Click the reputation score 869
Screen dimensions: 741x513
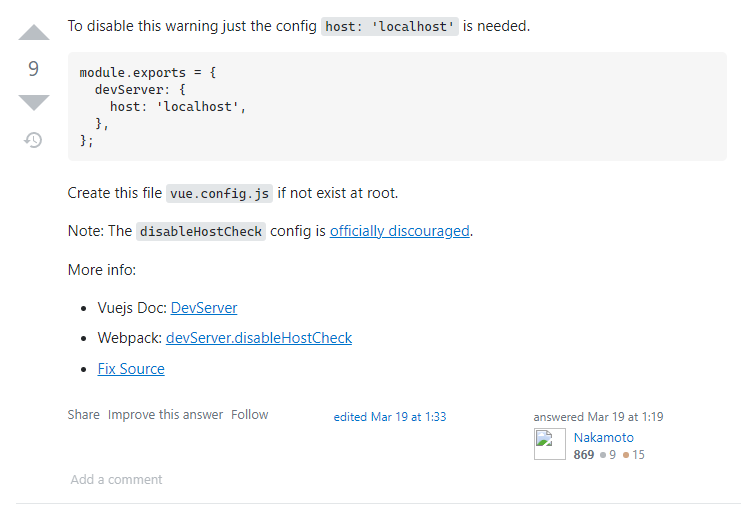click(584, 455)
